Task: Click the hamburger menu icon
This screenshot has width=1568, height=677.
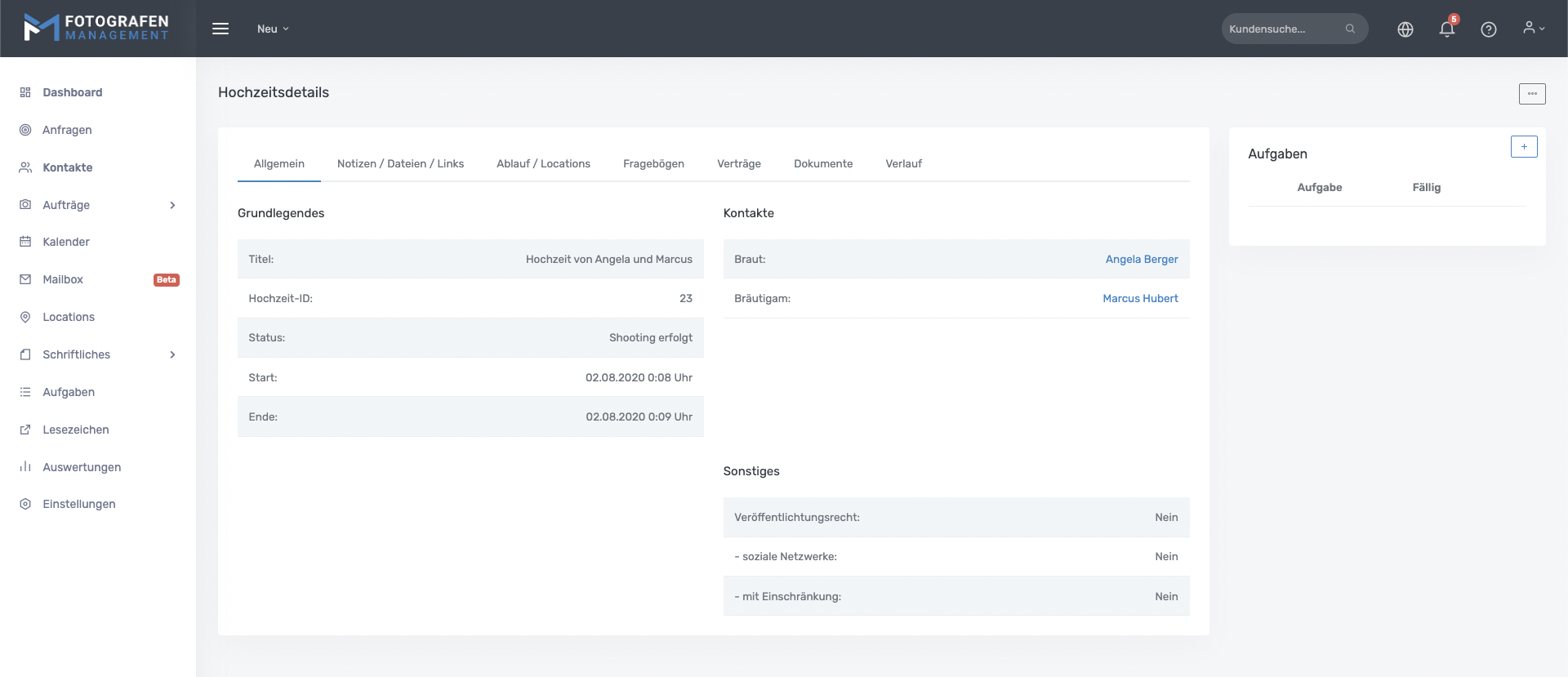Action: pos(220,29)
